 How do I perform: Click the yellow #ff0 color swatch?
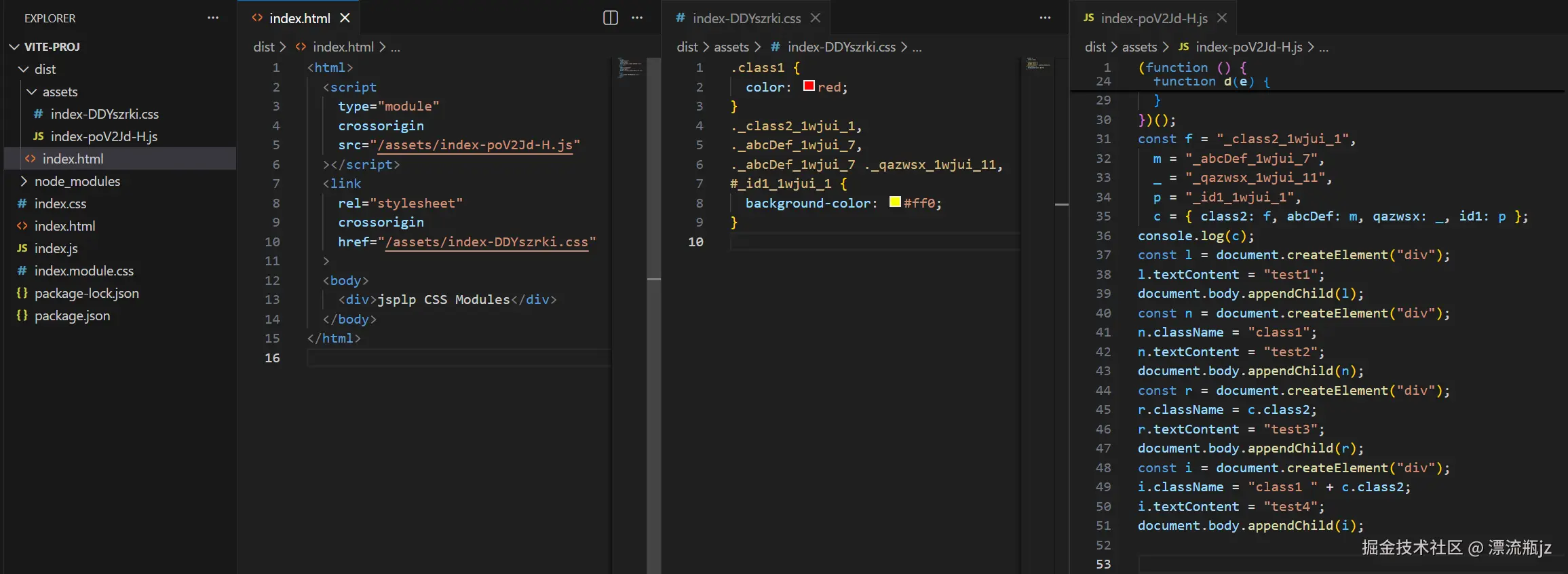click(x=895, y=202)
